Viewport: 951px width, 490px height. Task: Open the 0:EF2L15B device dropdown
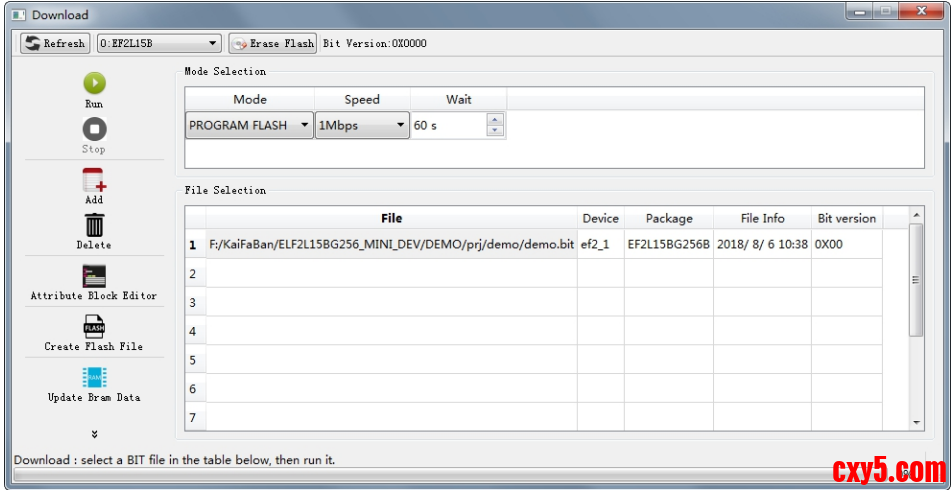[159, 43]
